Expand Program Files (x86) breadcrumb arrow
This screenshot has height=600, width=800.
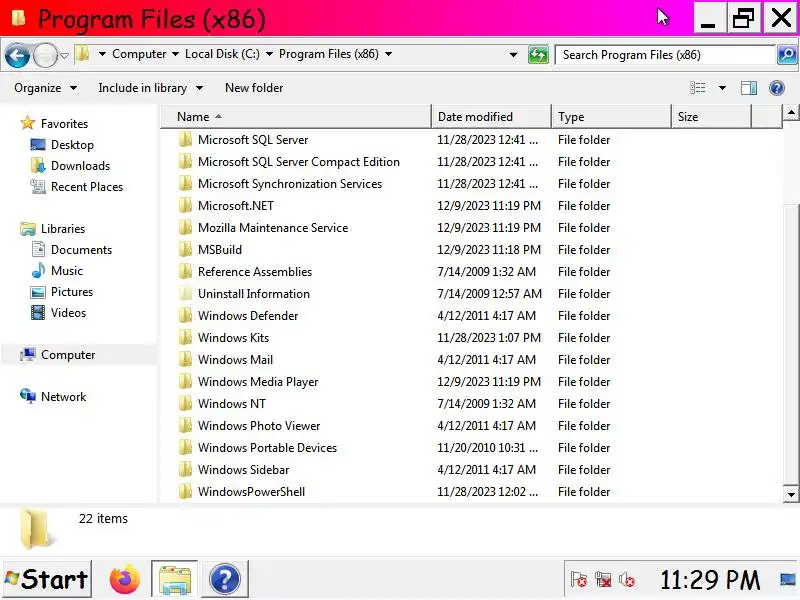388,54
